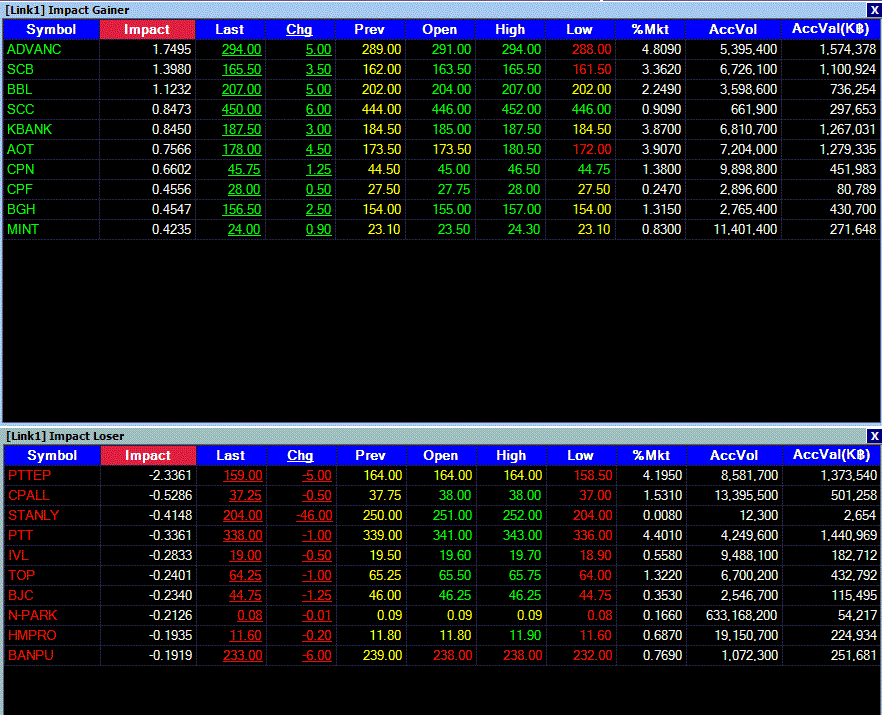Open PTT last price 338.00 link
This screenshot has height=715, width=882.
(x=243, y=536)
